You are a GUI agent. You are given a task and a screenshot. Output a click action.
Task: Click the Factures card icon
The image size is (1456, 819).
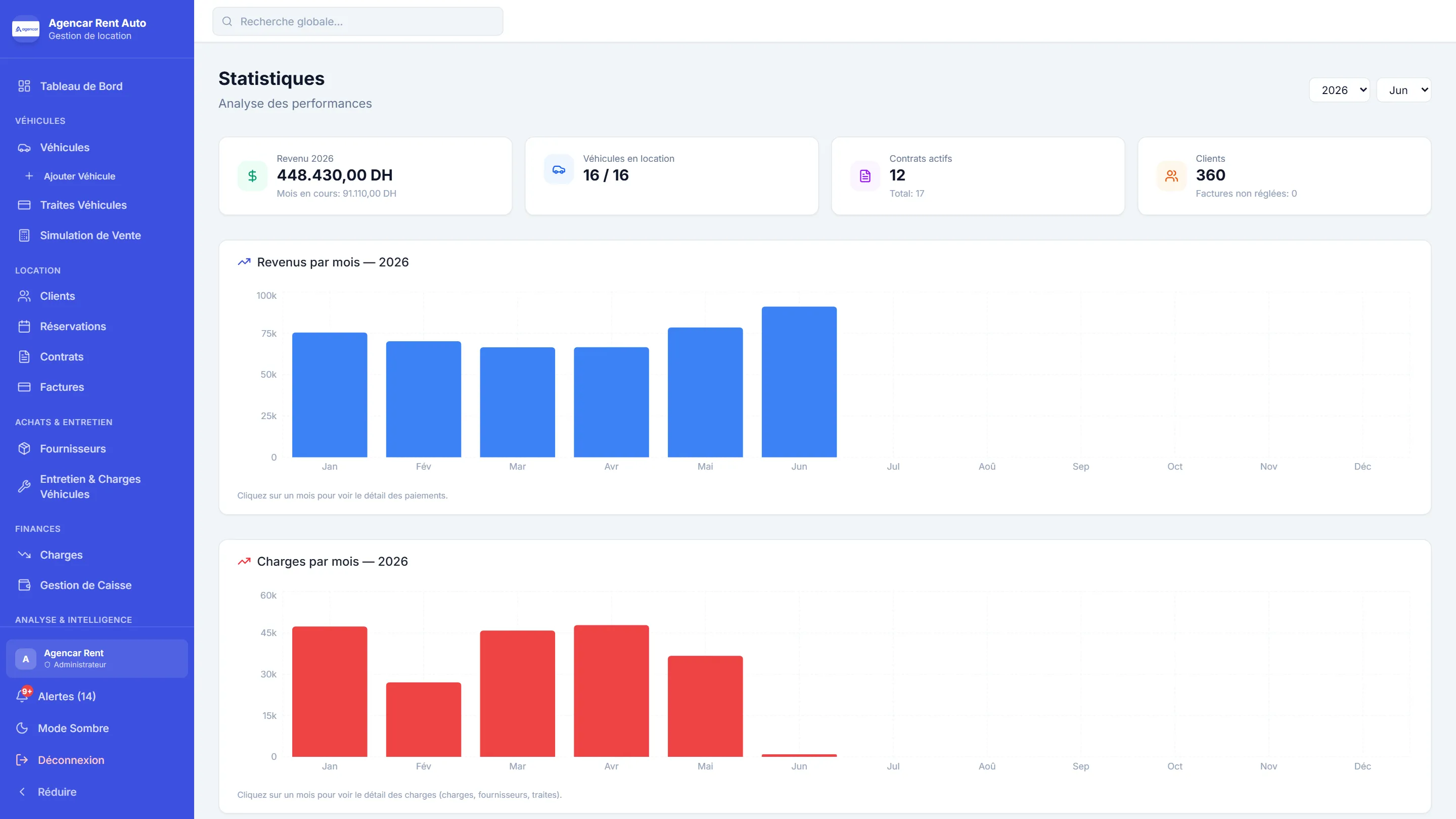(24, 387)
